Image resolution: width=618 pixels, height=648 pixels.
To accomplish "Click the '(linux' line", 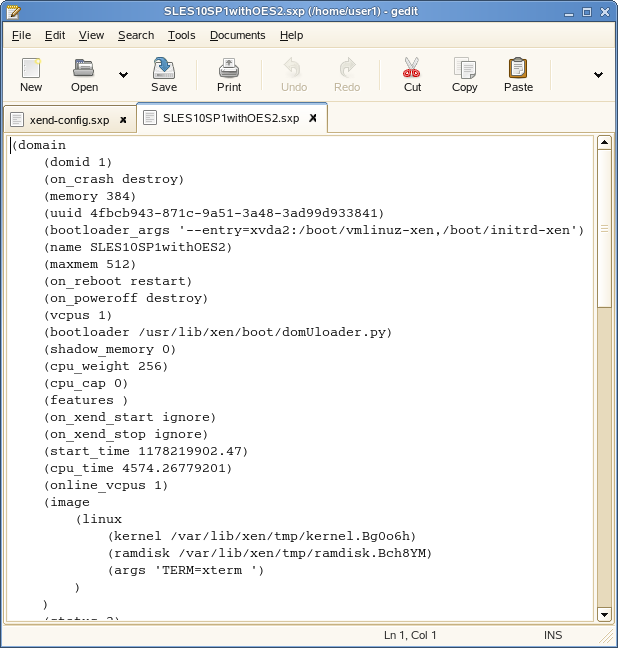I will 99,519.
